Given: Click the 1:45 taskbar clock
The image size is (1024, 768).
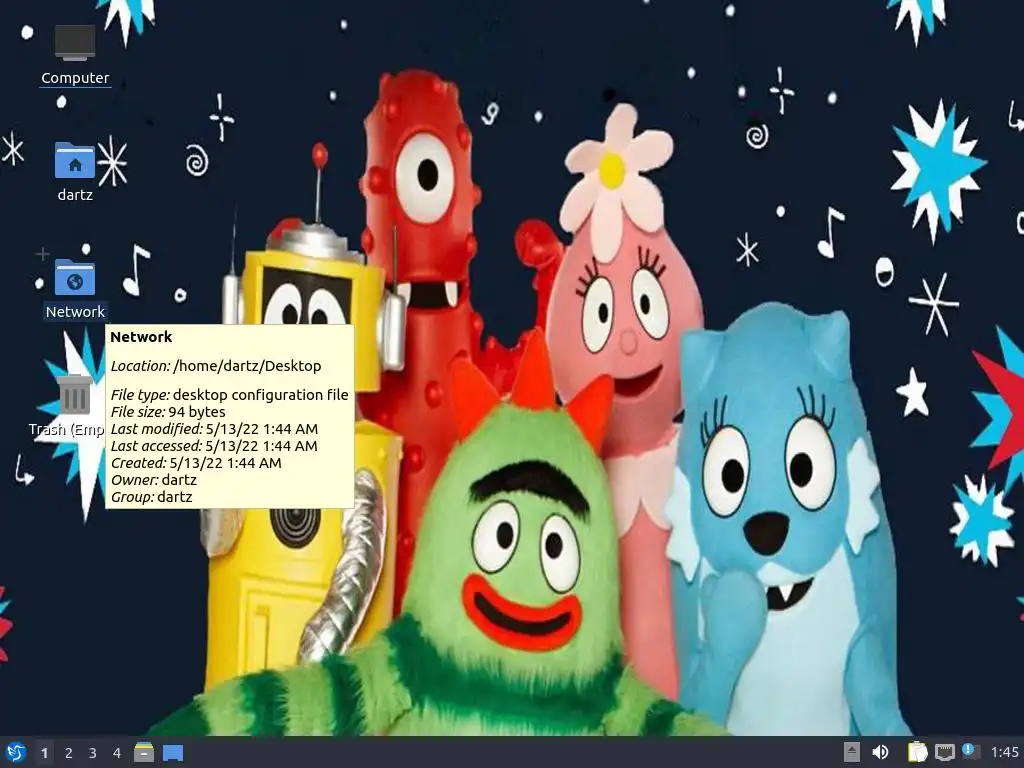Looking at the screenshot, I should pyautogui.click(x=1004, y=752).
